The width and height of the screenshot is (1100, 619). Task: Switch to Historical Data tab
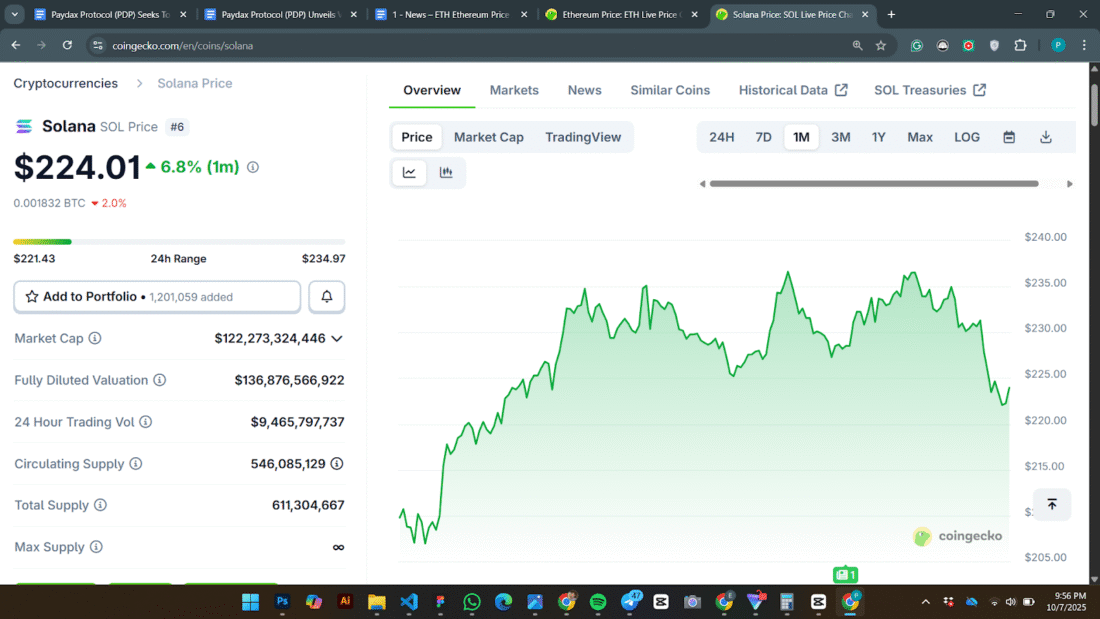click(x=792, y=90)
